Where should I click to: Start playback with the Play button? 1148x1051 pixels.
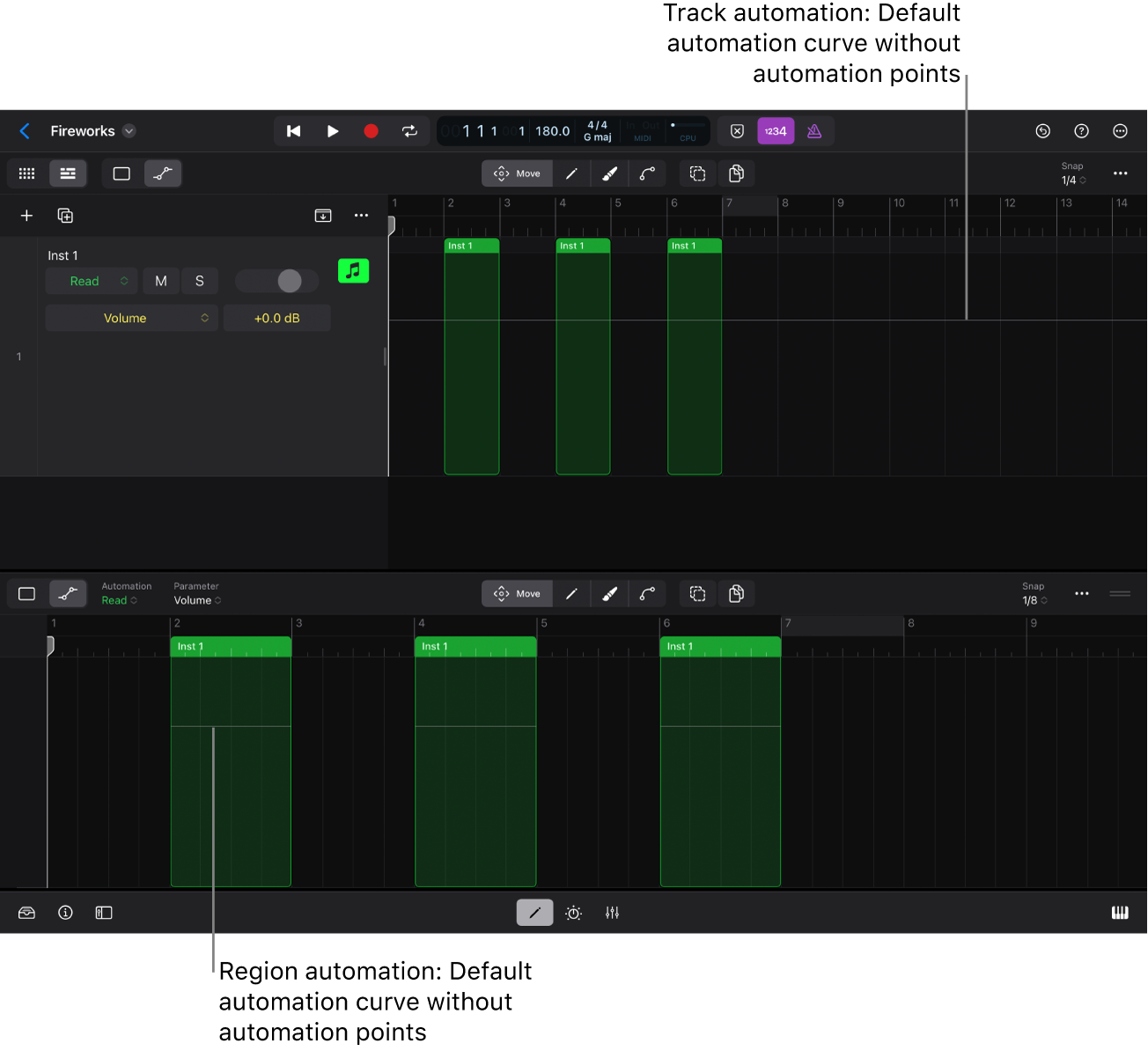(333, 131)
